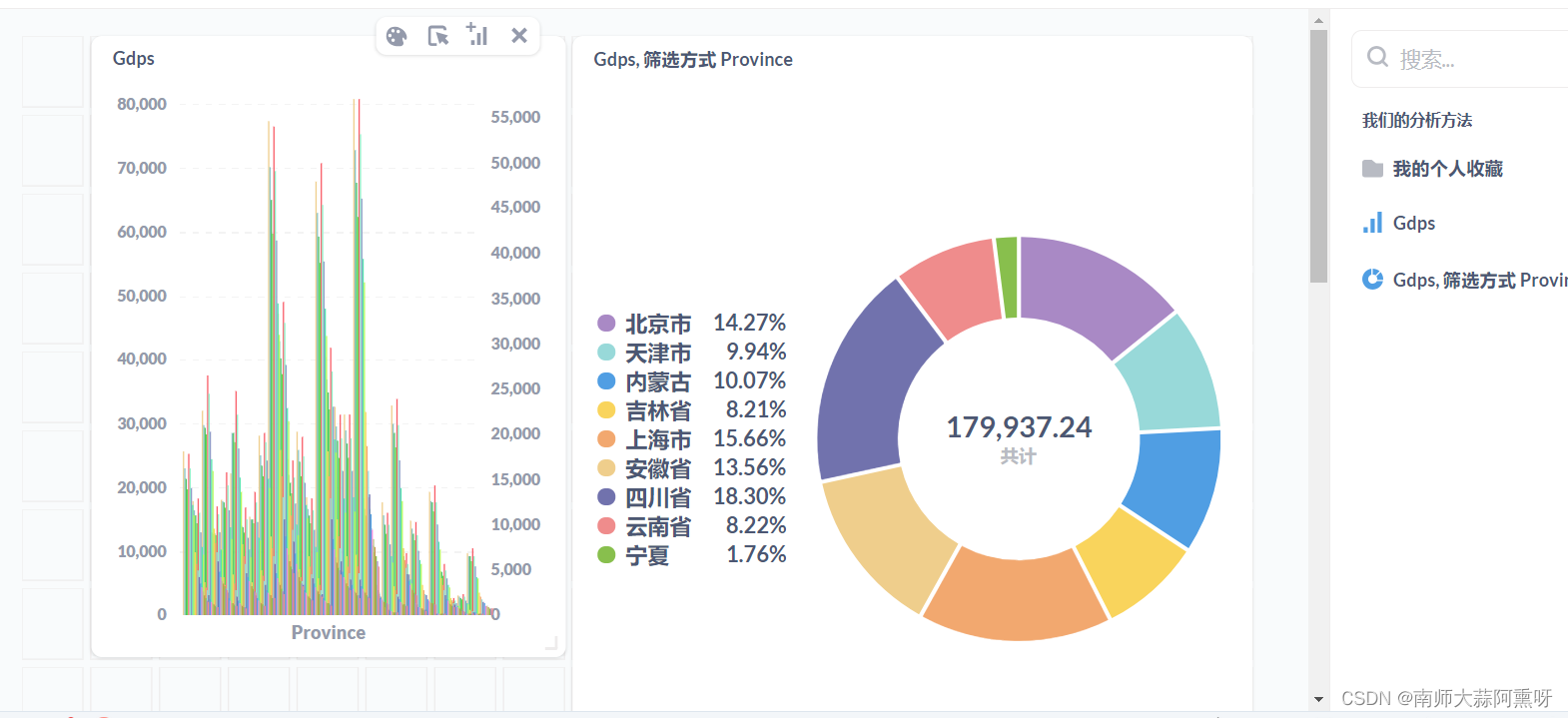Click the 18.30% legend value
The height and width of the screenshot is (718, 1568).
point(749,496)
